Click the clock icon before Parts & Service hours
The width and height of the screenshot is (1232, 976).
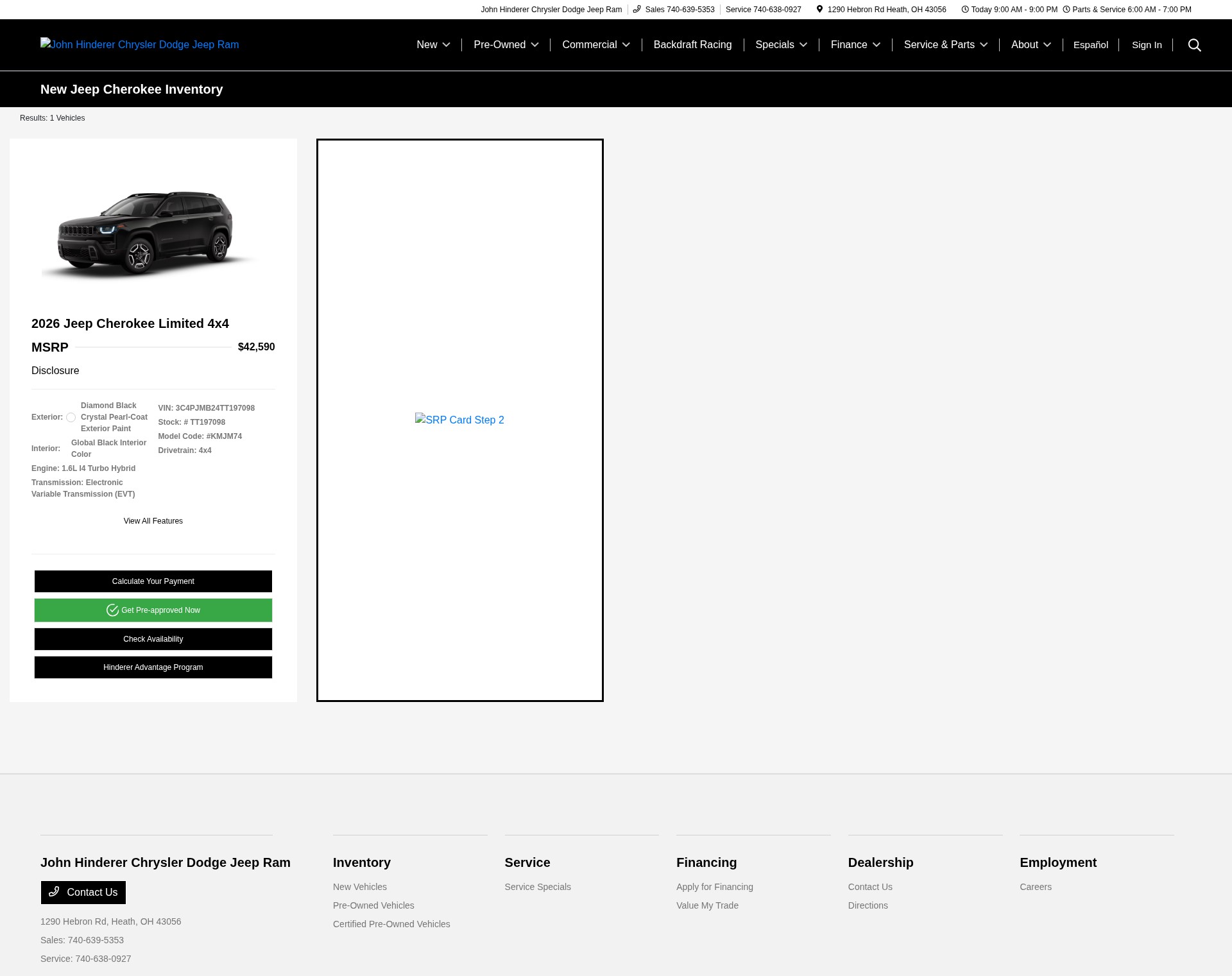[x=1066, y=9]
